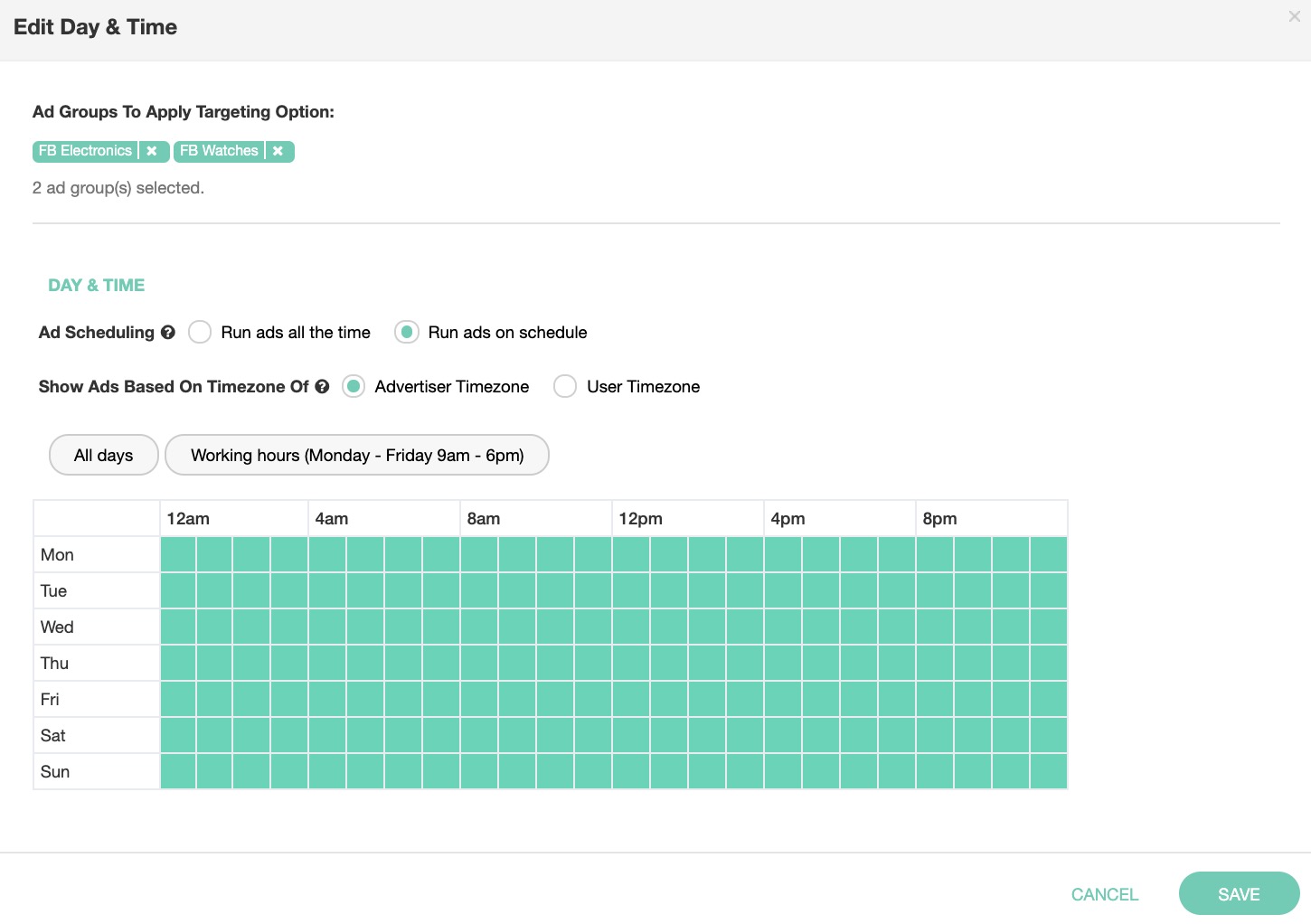
Task: Choose Advertiser Timezone radio button
Action: click(354, 387)
